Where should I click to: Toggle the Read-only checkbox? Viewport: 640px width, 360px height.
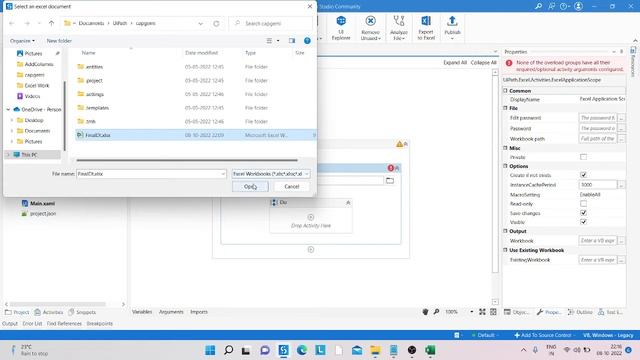583,203
